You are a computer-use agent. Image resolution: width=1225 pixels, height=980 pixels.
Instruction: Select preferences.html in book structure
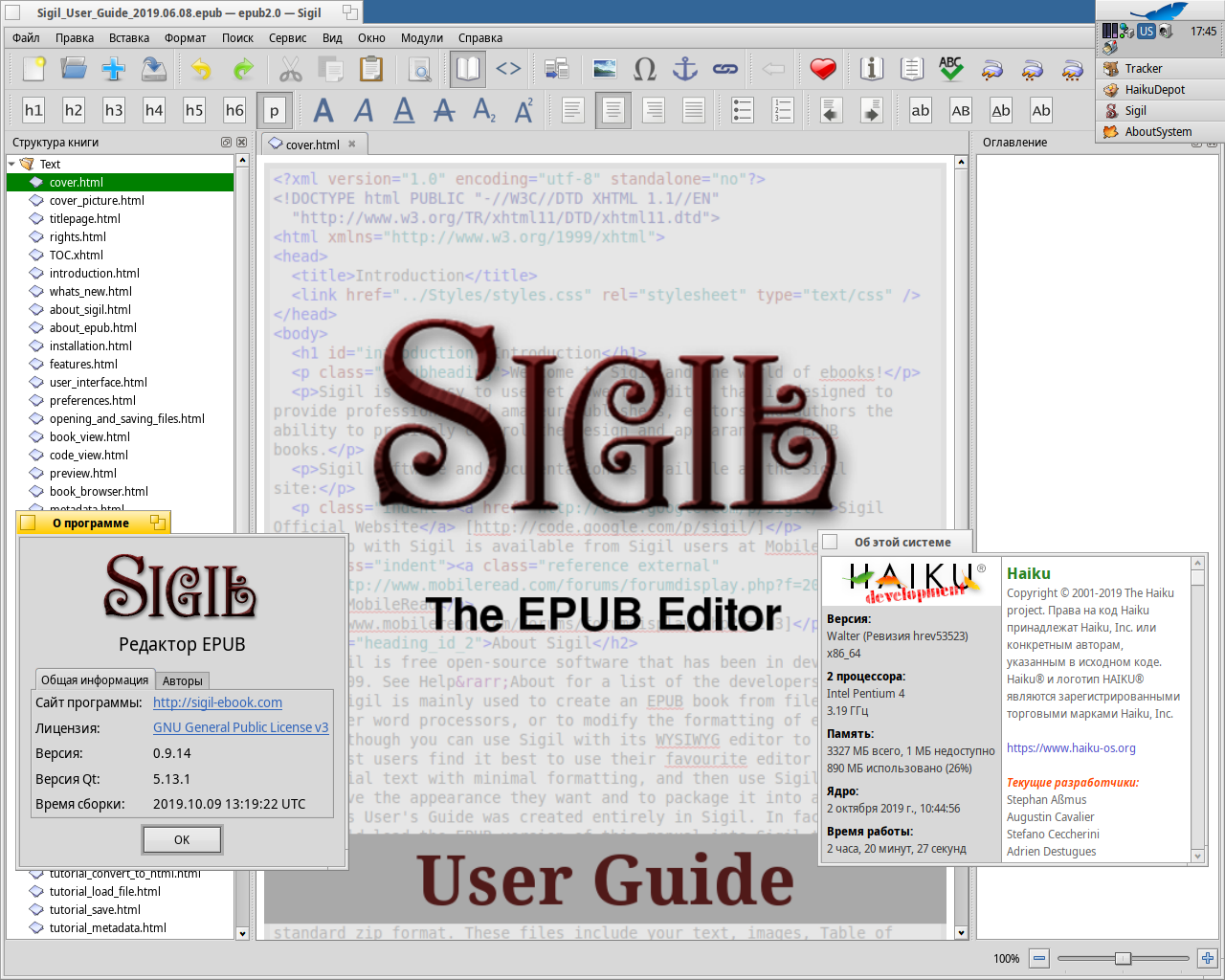[92, 400]
